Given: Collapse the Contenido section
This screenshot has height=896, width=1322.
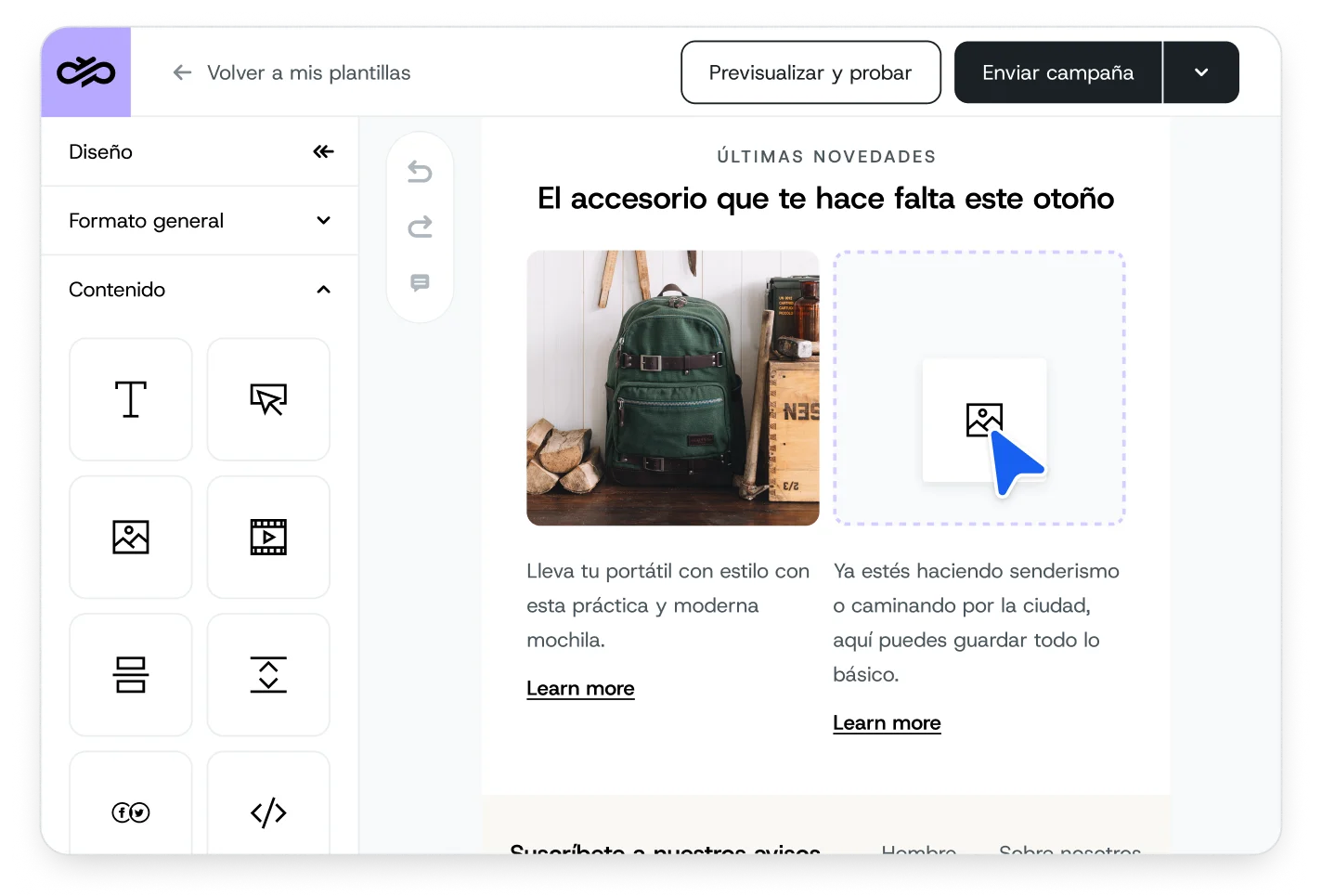Looking at the screenshot, I should click(200, 290).
